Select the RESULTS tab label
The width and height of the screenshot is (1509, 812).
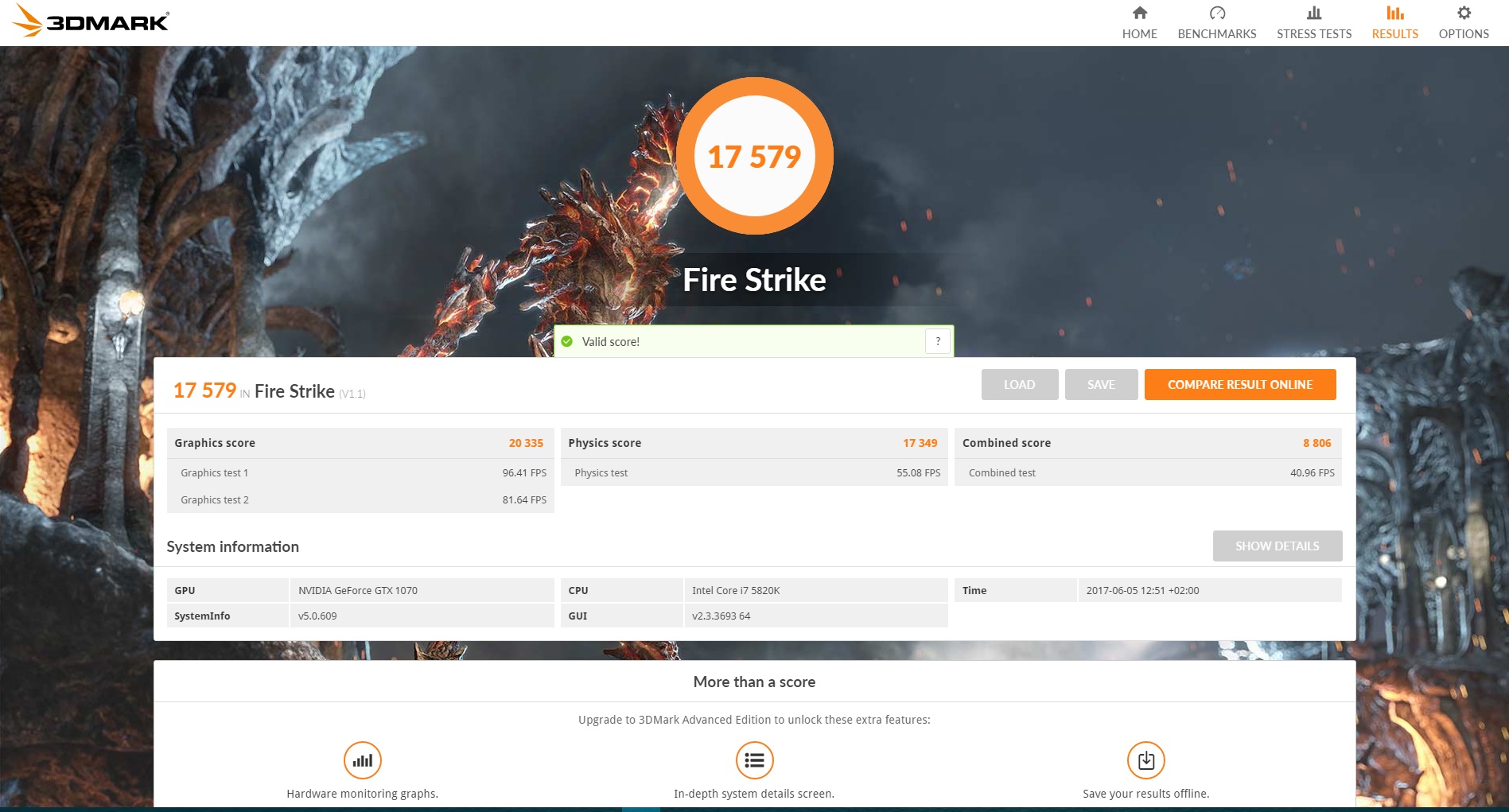(x=1394, y=33)
